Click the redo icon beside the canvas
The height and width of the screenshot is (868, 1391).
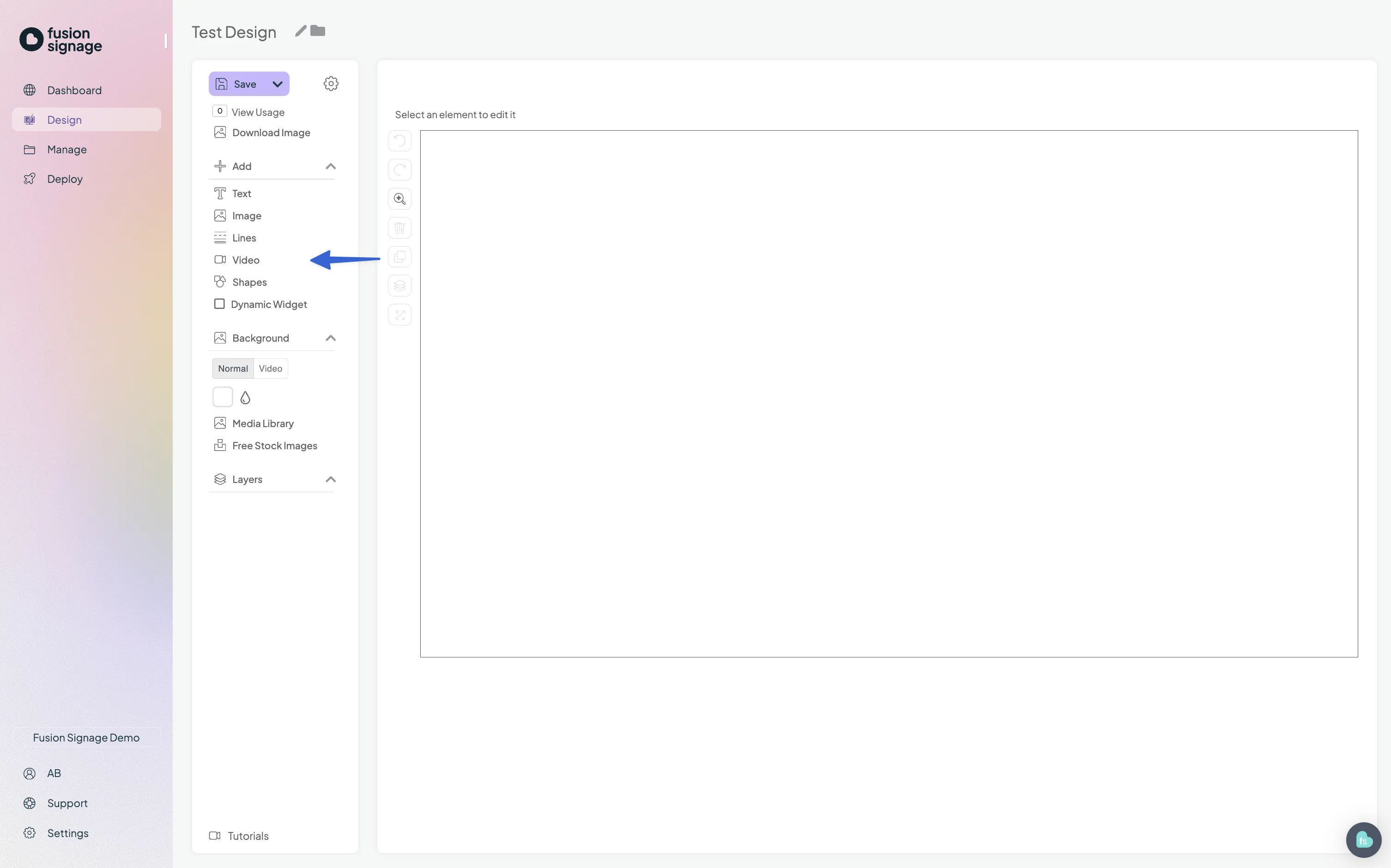[399, 170]
